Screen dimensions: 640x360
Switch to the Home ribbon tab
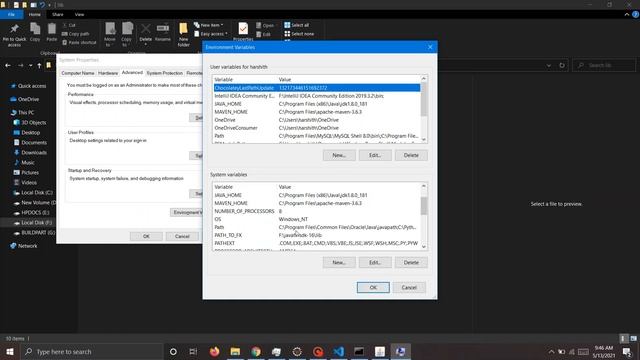point(35,14)
